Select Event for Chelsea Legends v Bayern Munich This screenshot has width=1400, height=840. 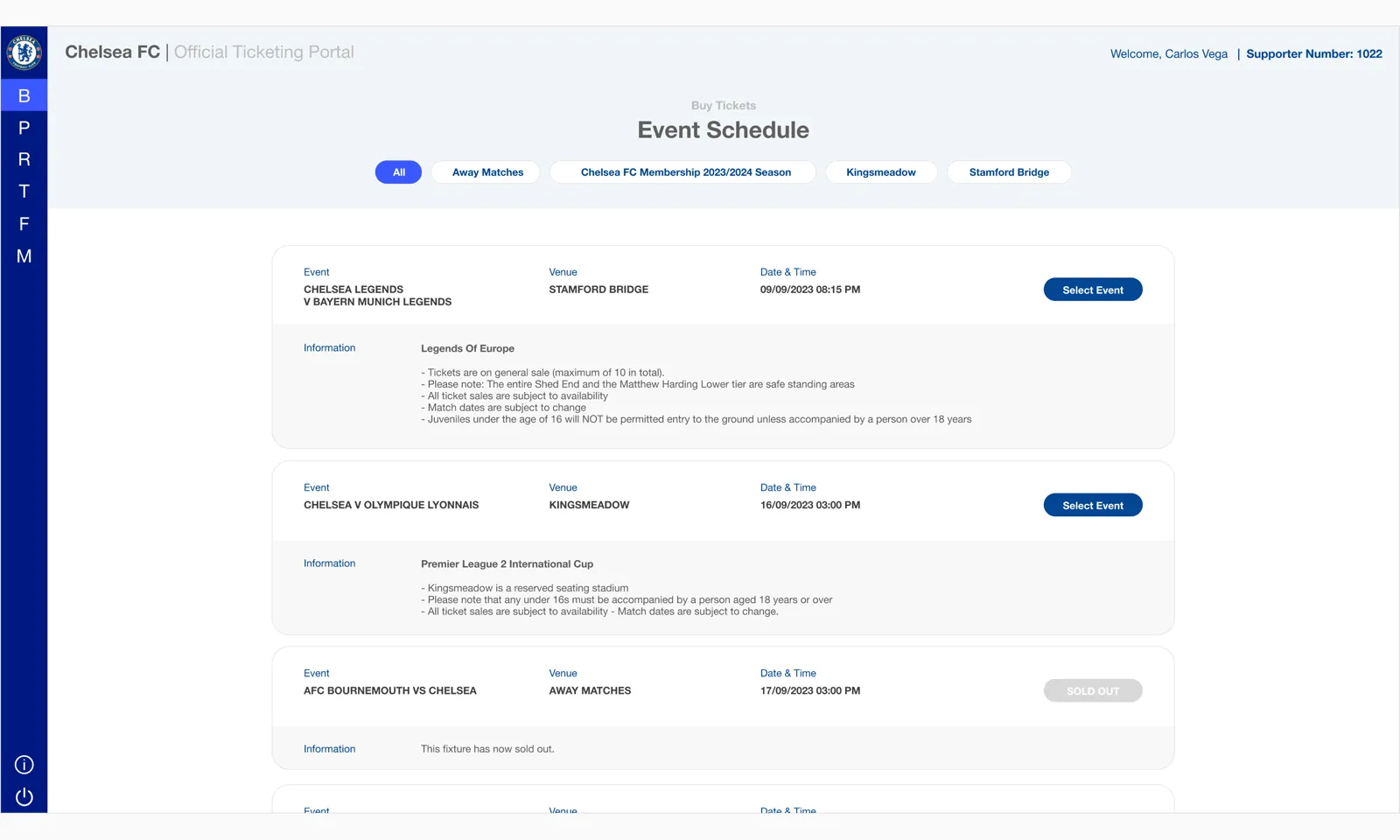(1093, 290)
